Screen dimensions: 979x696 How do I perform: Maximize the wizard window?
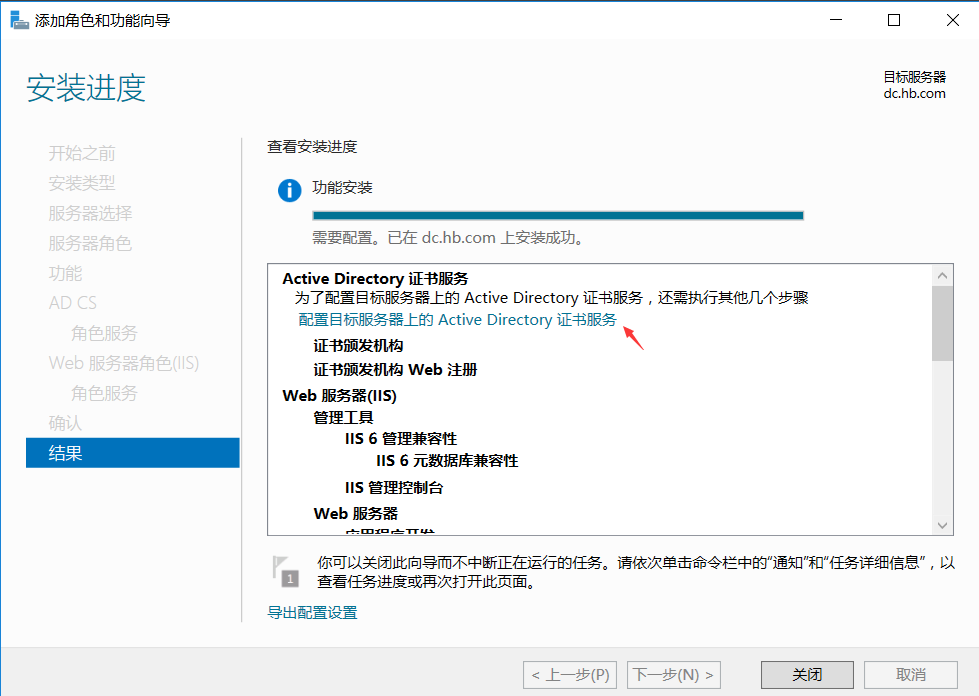[x=894, y=20]
